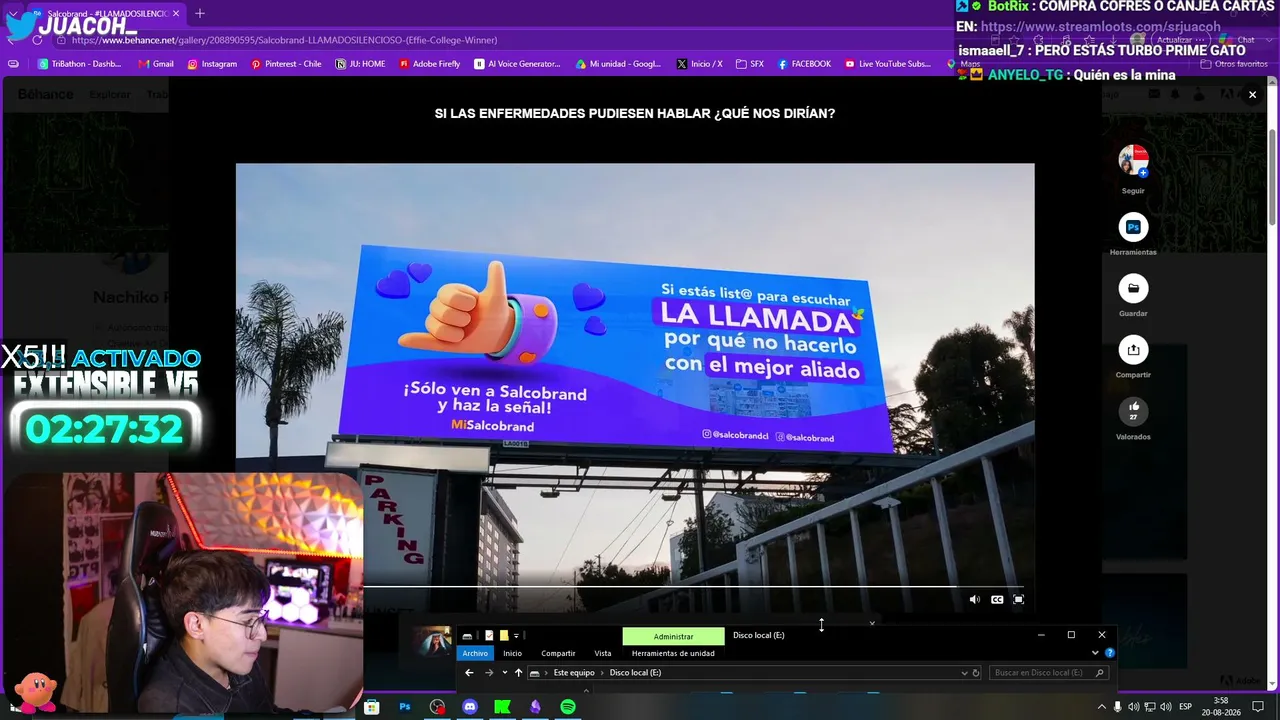Click the Buscar en Disco local search box

pyautogui.click(x=1049, y=673)
